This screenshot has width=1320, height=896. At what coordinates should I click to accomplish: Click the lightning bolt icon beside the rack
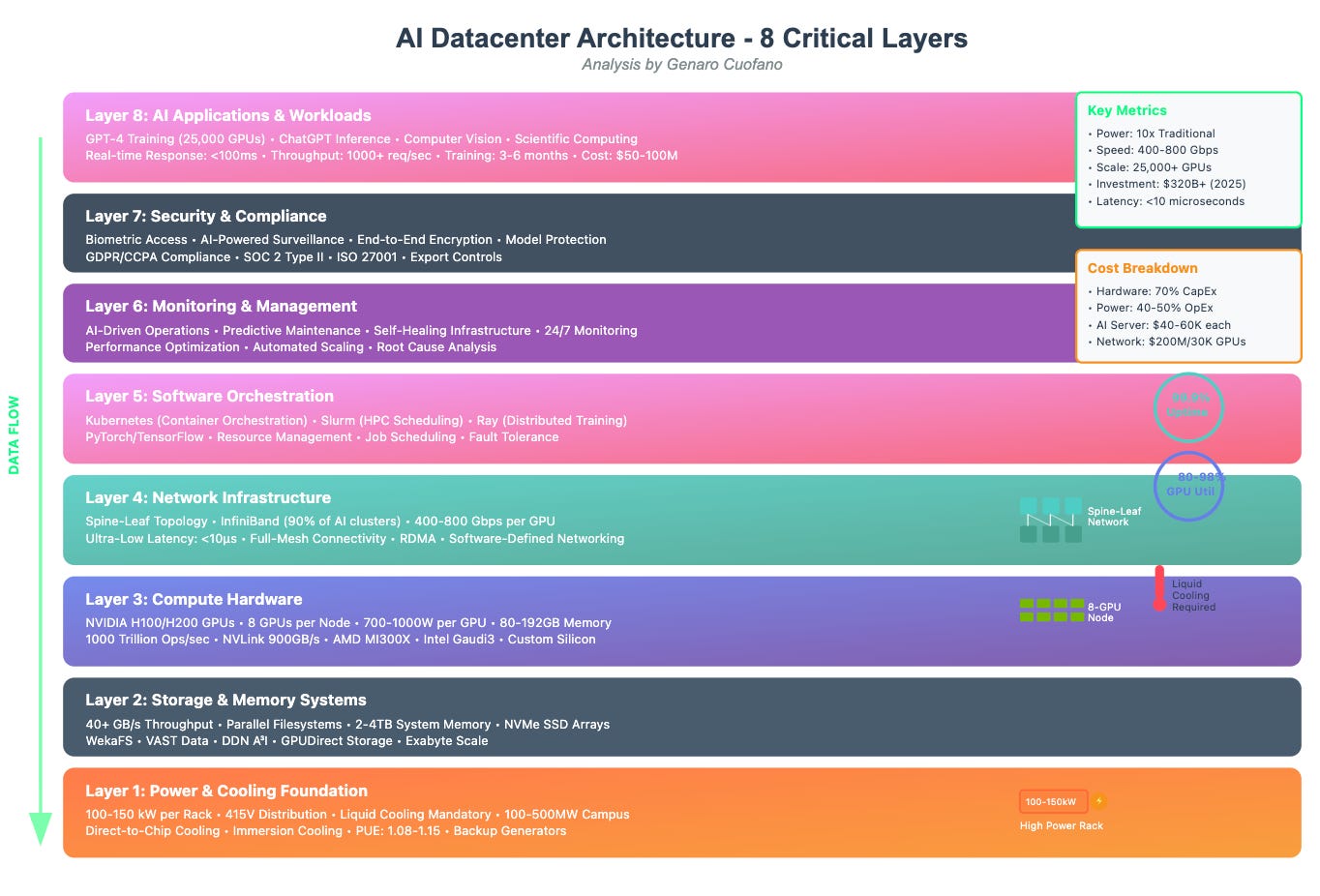tap(1099, 801)
